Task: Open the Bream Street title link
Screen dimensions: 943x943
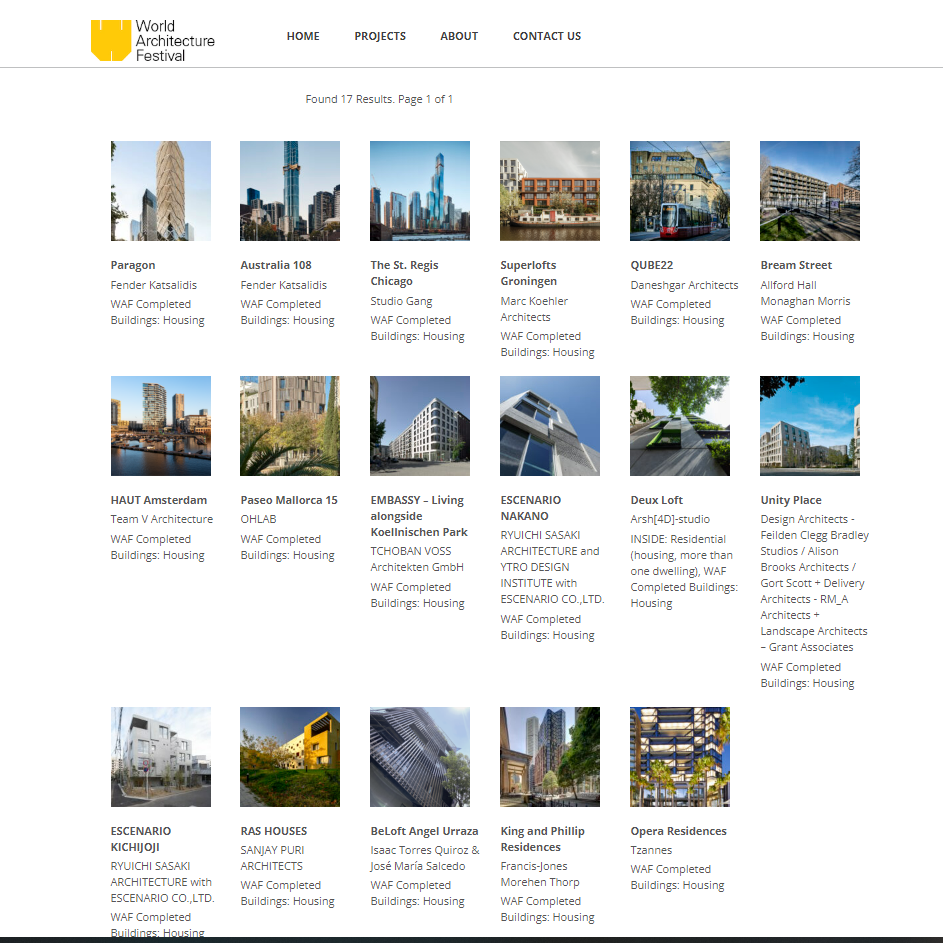Action: coord(796,265)
